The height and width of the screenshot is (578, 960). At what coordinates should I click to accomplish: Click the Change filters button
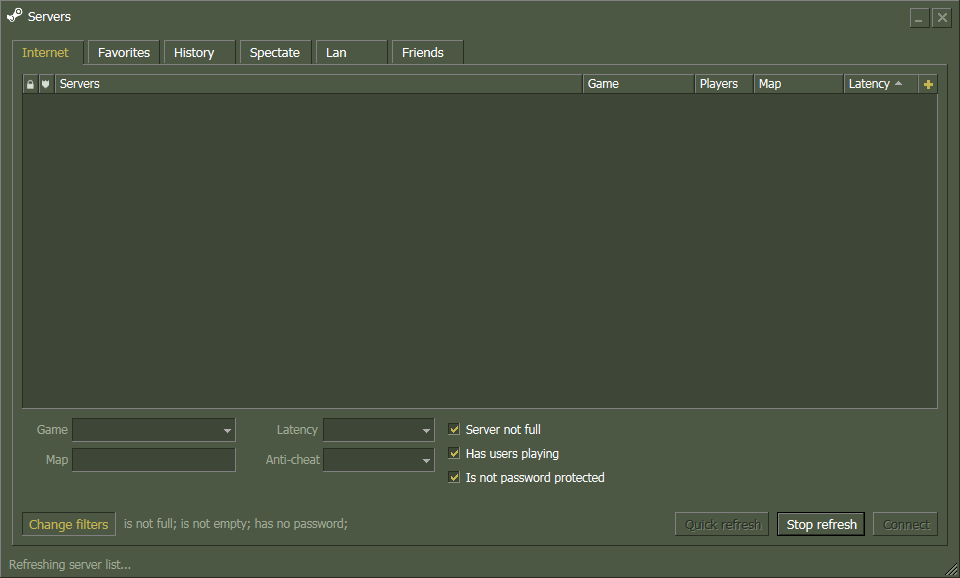coord(69,524)
